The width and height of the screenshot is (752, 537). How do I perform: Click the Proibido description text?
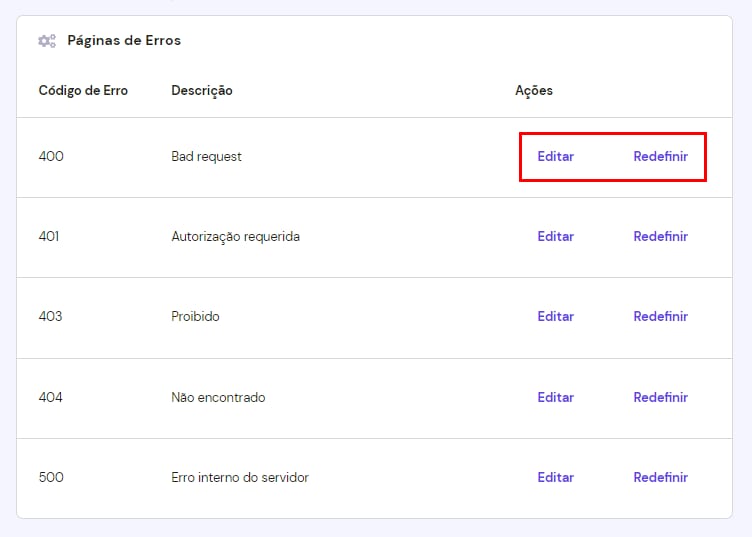coord(195,317)
